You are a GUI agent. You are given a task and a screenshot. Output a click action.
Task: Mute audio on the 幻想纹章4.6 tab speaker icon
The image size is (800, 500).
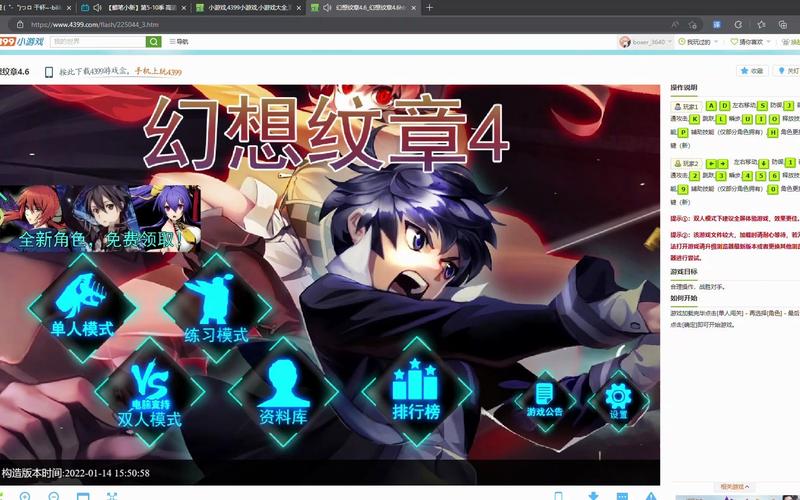click(x=327, y=8)
